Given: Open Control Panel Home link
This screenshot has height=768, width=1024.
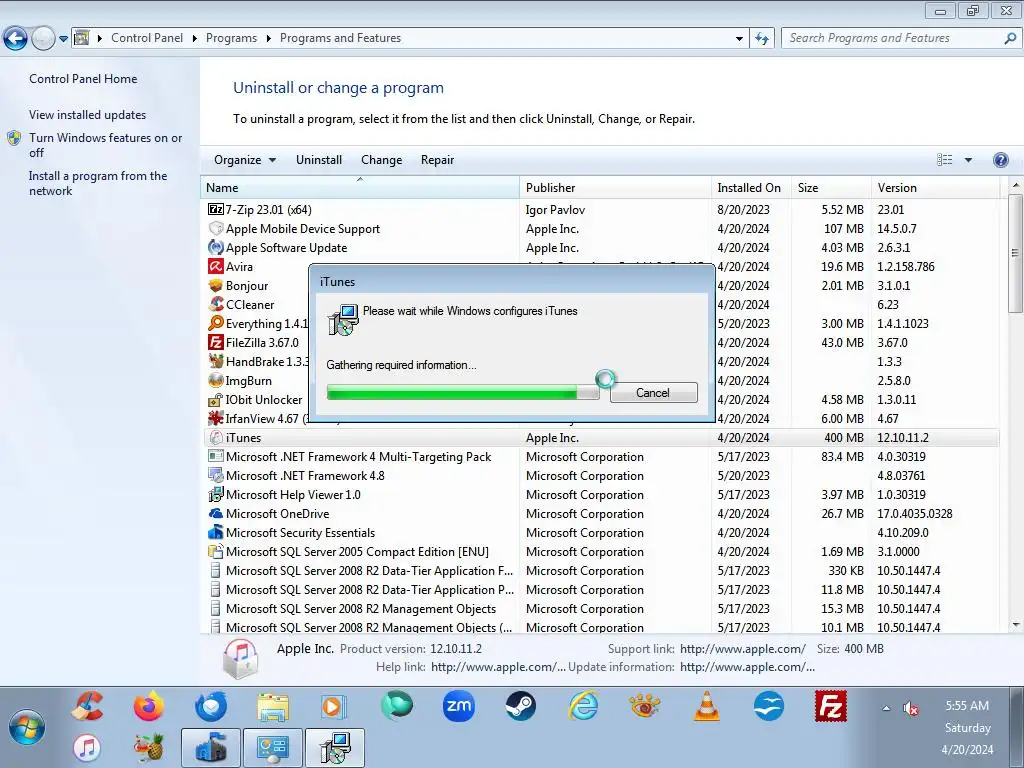Looking at the screenshot, I should pos(83,79).
